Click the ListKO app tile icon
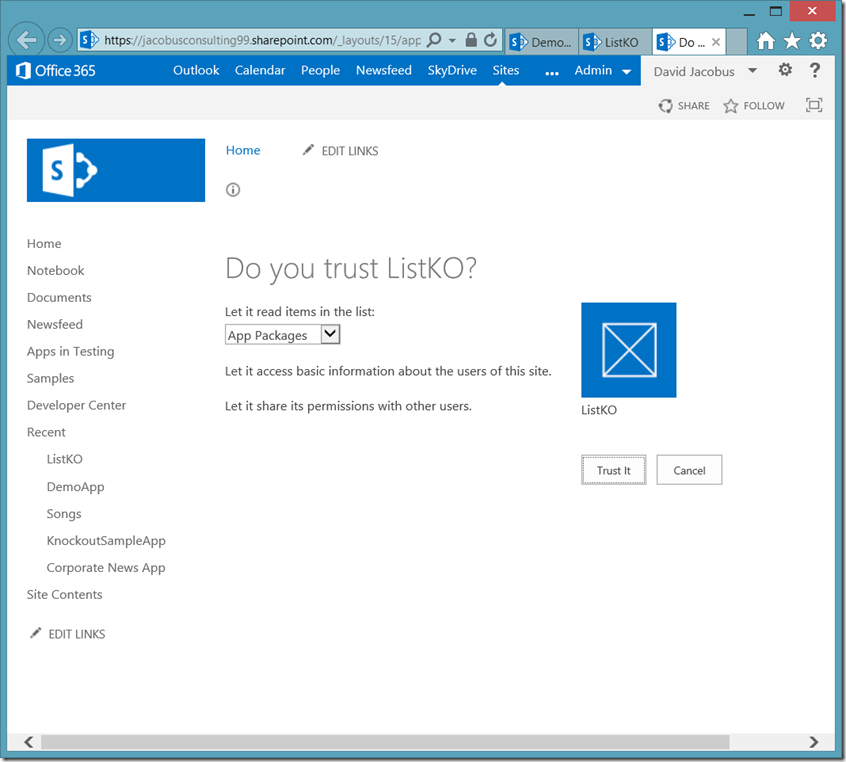Image resolution: width=846 pixels, height=762 pixels. coord(629,350)
